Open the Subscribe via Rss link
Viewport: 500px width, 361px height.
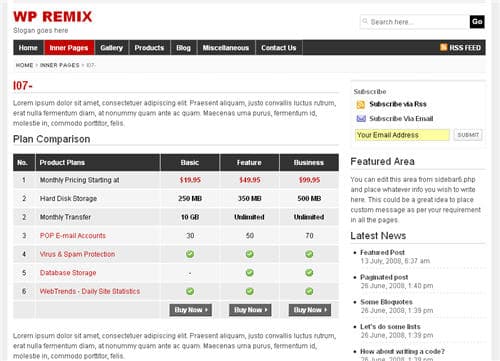click(398, 104)
